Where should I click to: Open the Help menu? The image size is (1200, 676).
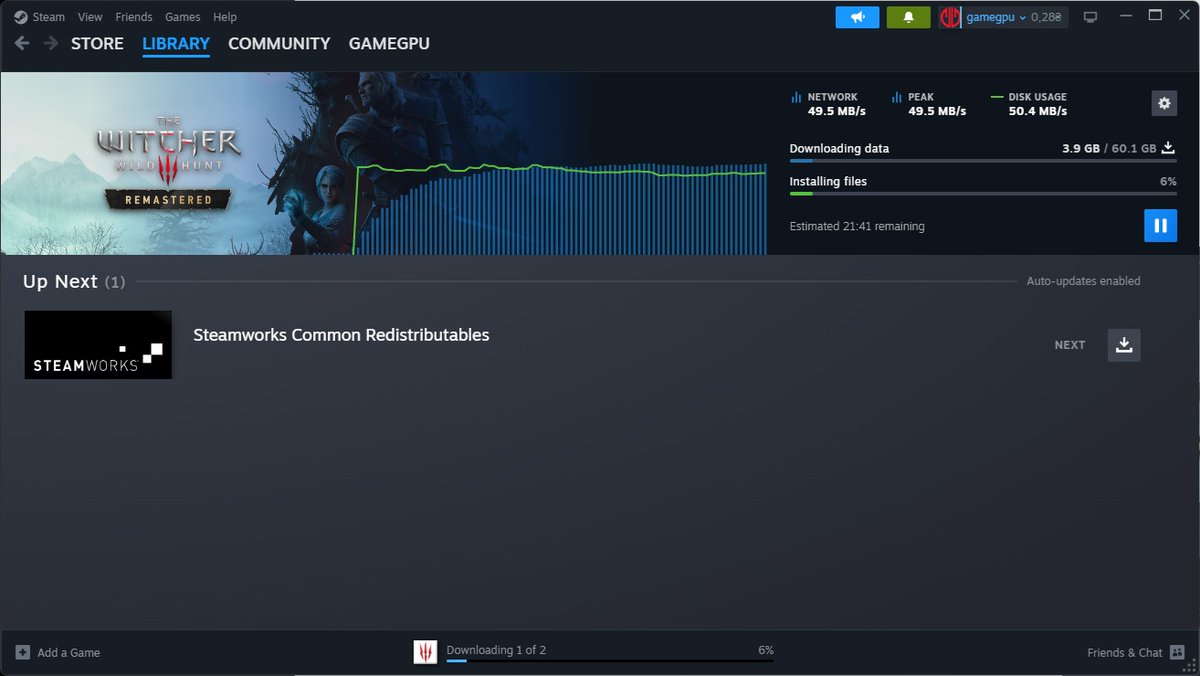click(x=225, y=17)
